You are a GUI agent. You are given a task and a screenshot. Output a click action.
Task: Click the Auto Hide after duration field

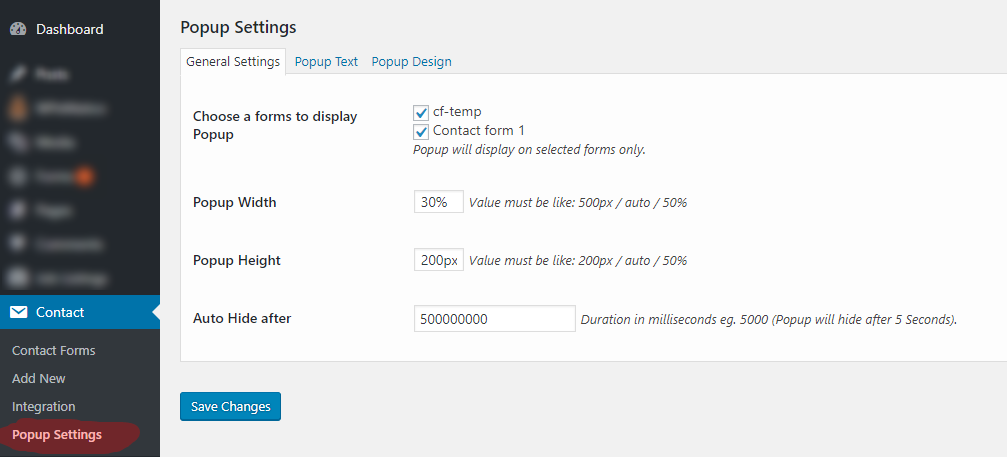(494, 319)
